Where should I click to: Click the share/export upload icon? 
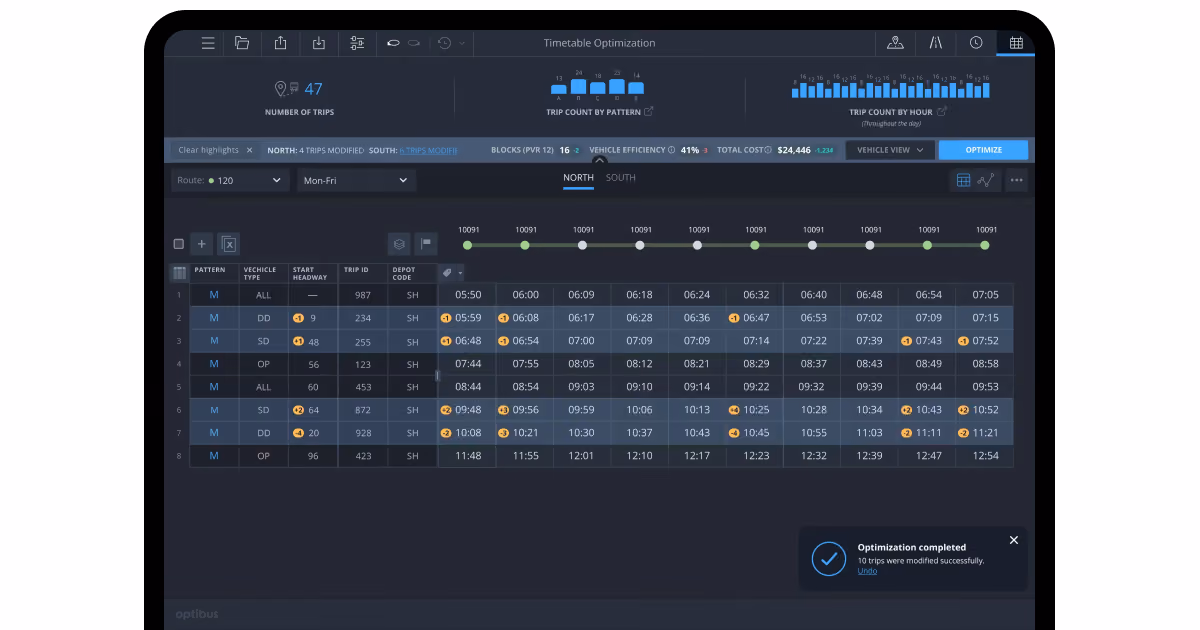coord(281,43)
